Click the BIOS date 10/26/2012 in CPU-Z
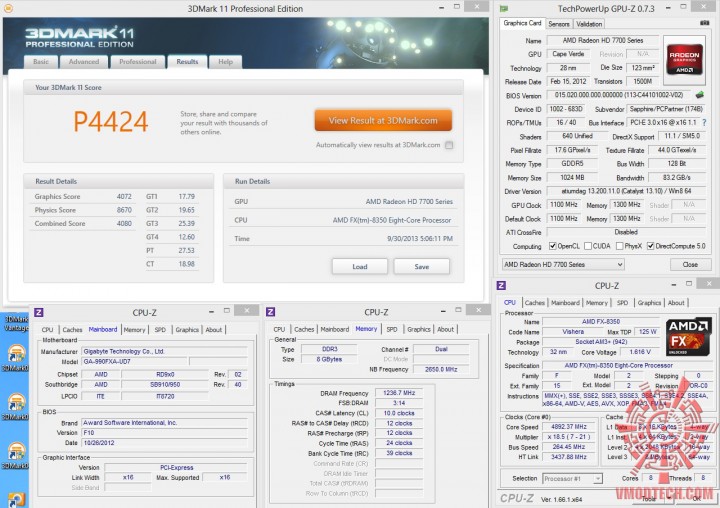This screenshot has width=720, height=508. 164,443
